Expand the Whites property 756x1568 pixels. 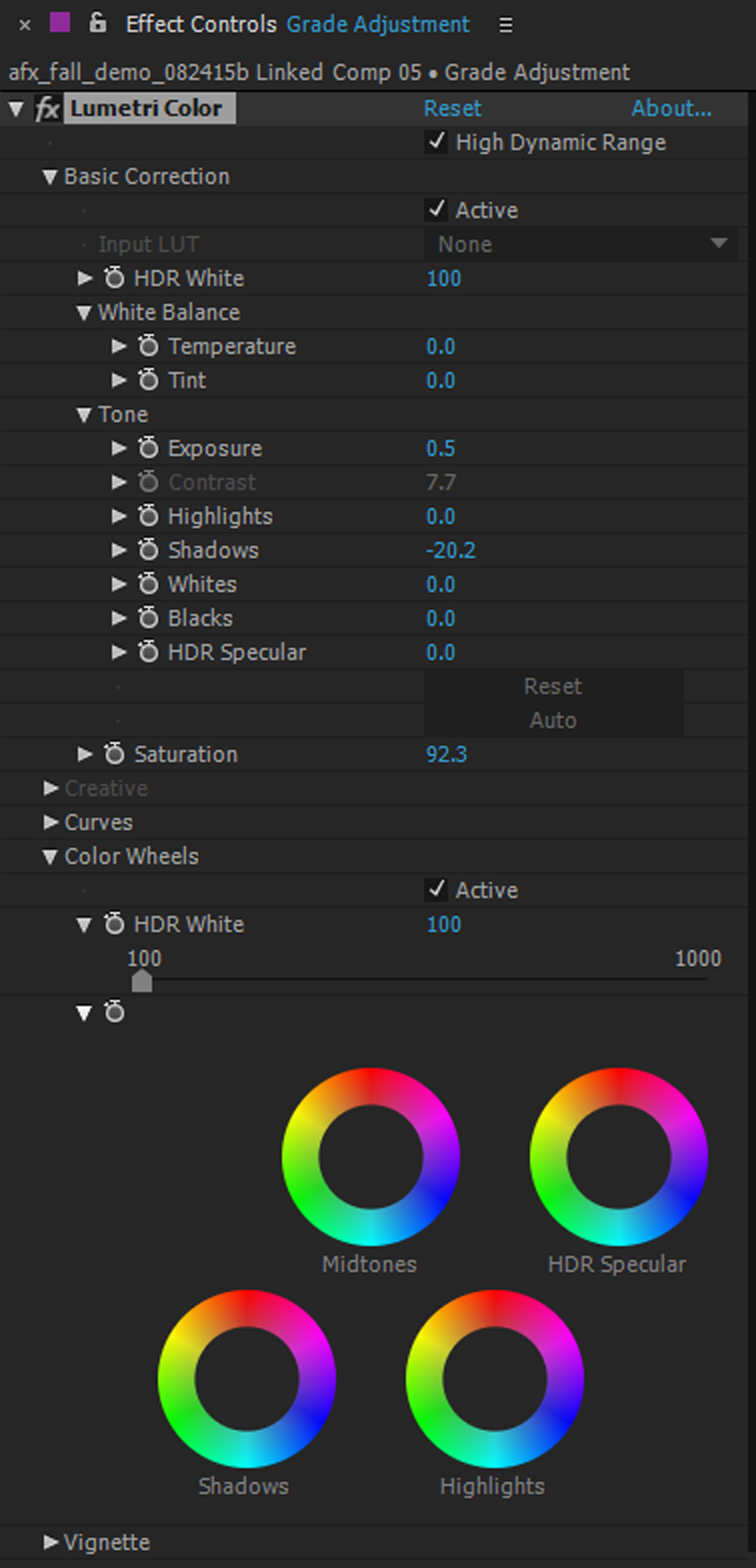pyautogui.click(x=119, y=584)
